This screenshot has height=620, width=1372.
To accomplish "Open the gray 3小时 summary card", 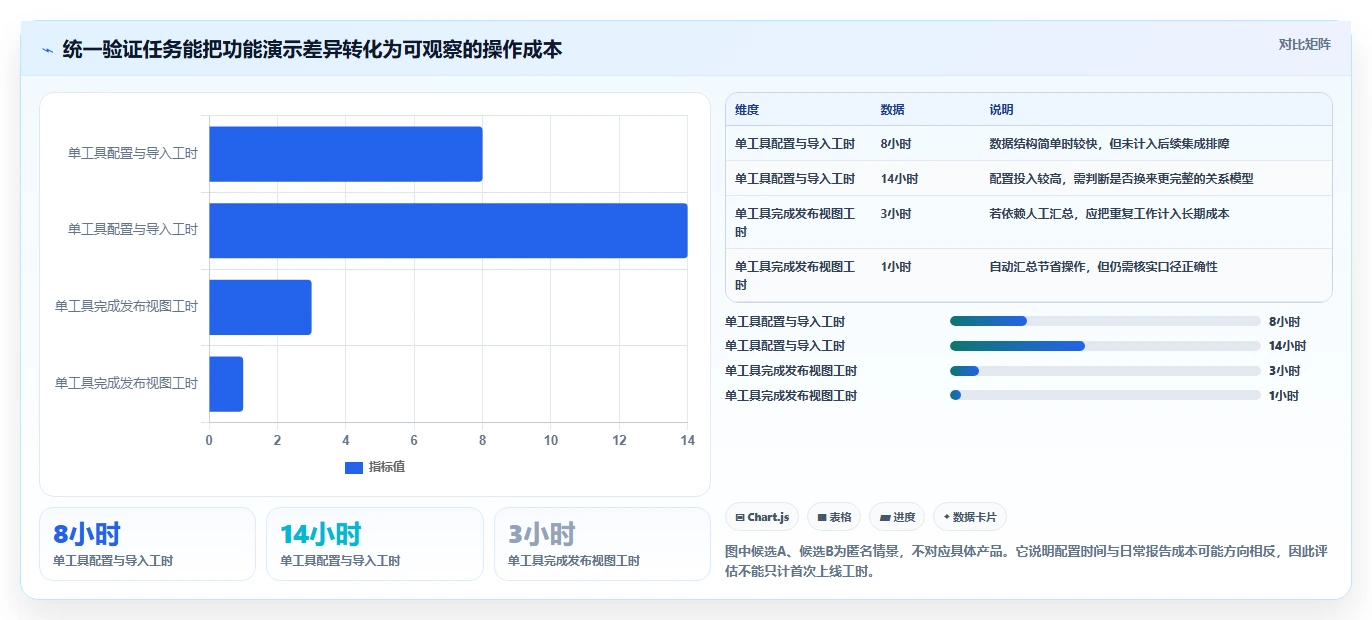I will coord(602,544).
